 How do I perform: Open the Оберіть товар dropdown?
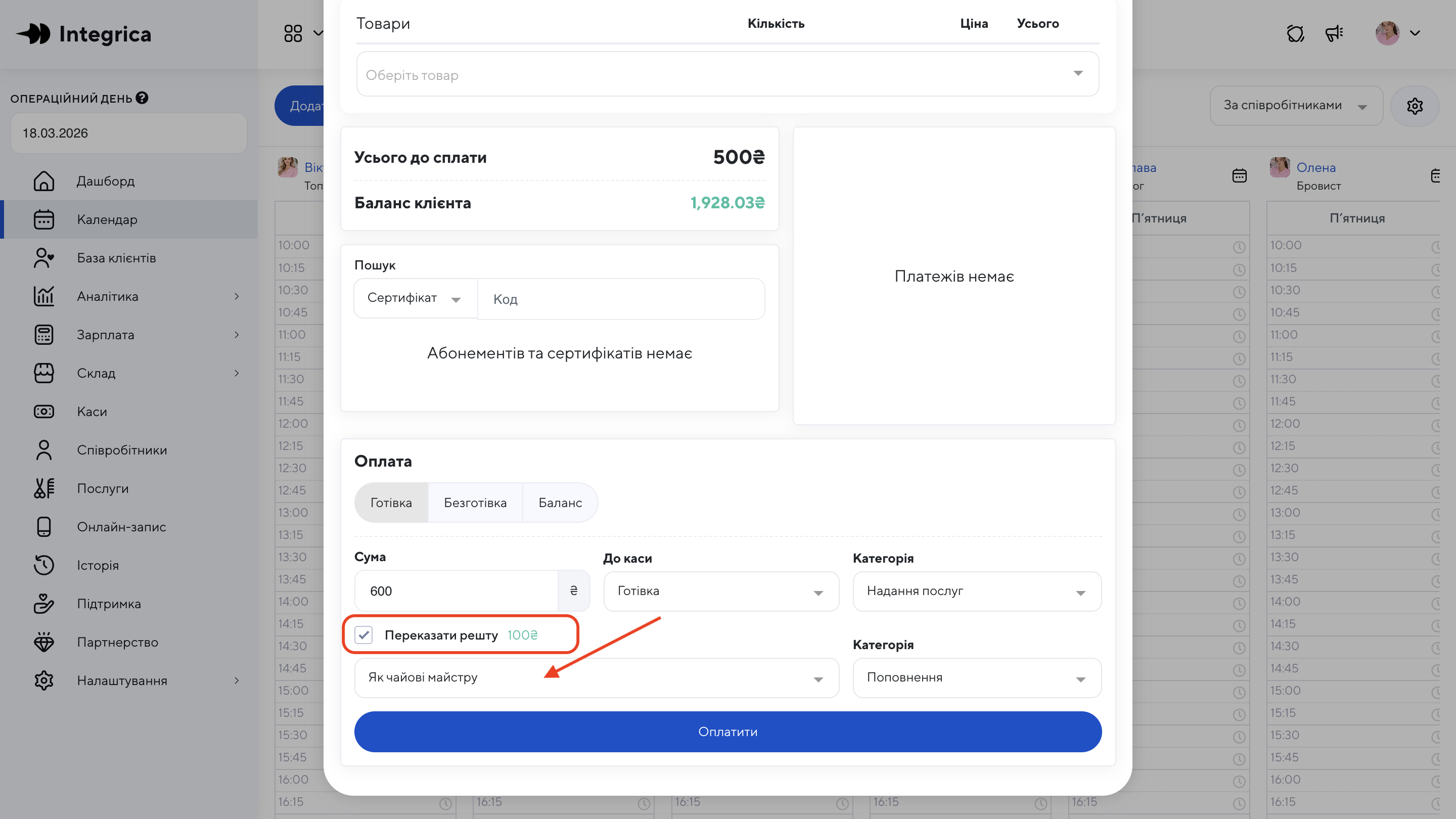(727, 74)
